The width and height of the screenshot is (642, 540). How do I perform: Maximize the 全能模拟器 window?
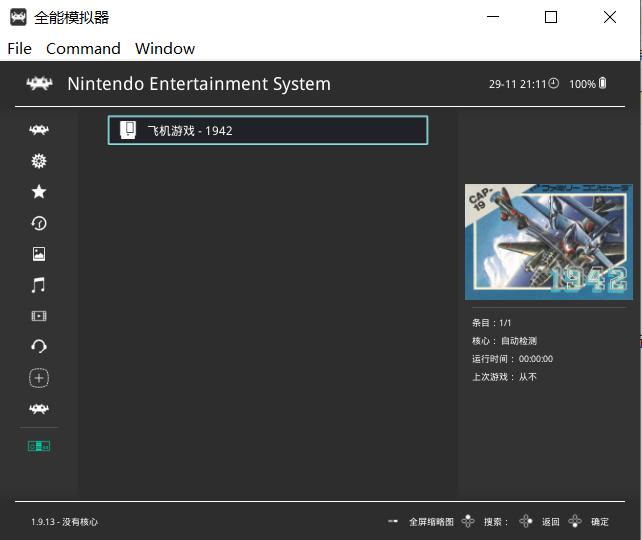click(x=551, y=17)
